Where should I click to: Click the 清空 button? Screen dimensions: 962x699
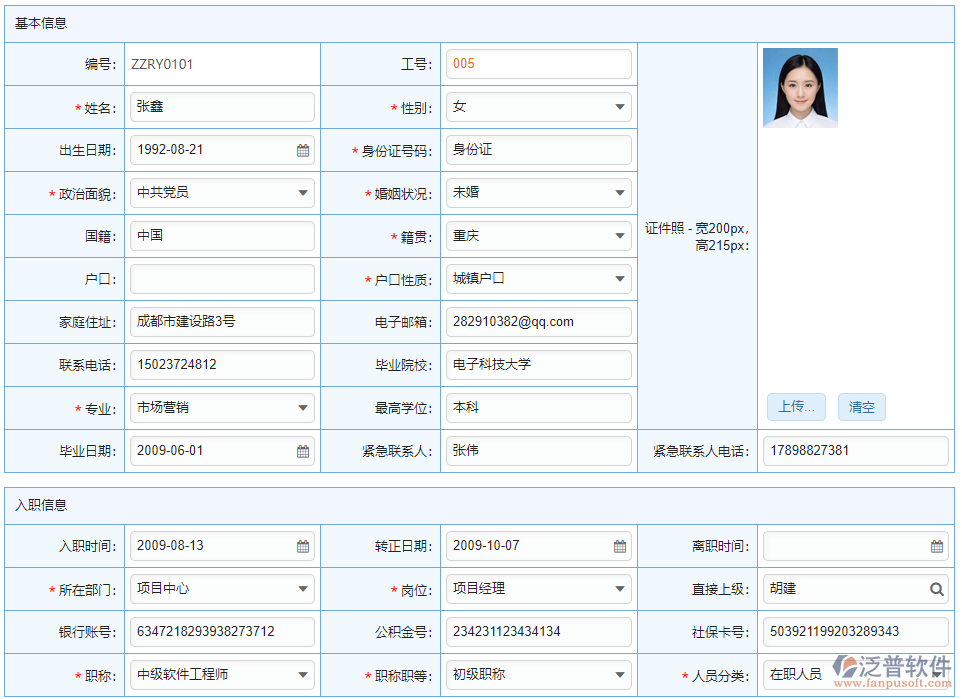coord(861,407)
